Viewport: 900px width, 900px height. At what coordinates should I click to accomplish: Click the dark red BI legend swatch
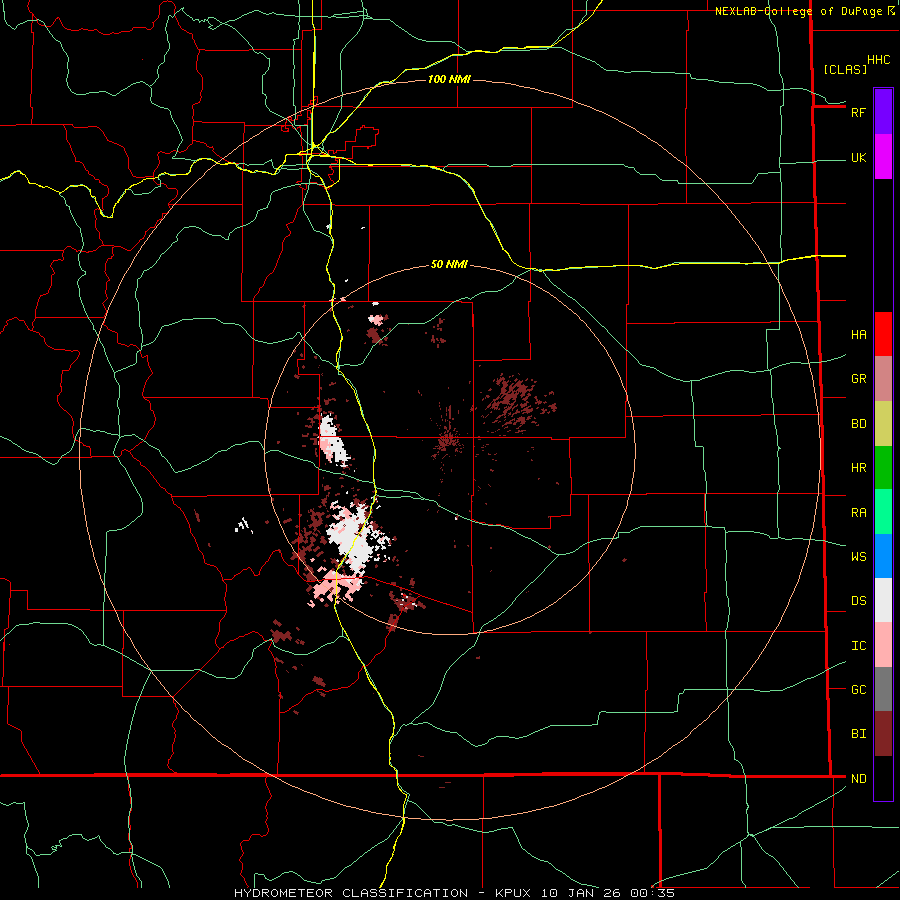point(883,734)
